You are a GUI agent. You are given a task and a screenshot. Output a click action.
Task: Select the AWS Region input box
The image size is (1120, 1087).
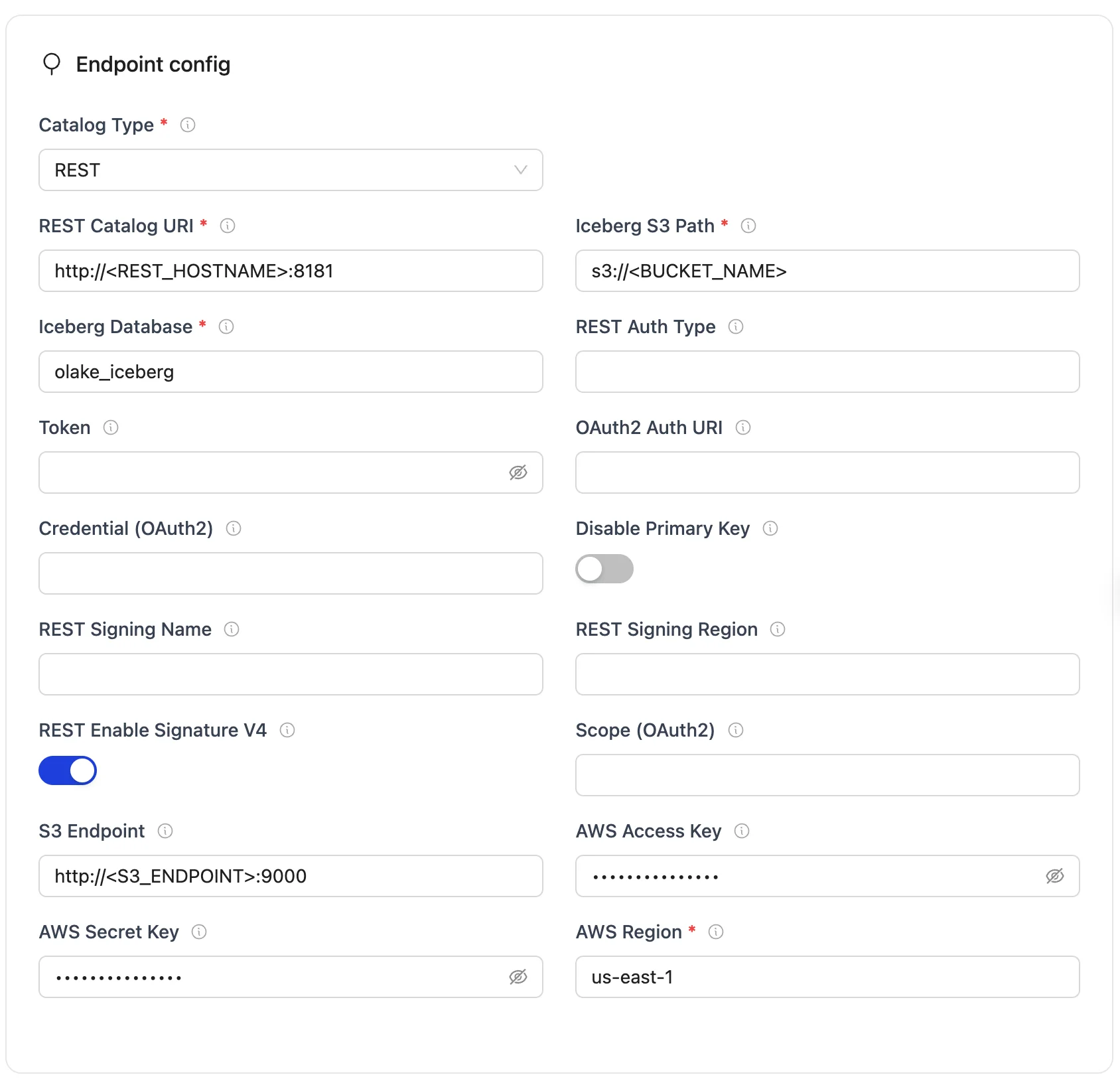click(x=827, y=977)
